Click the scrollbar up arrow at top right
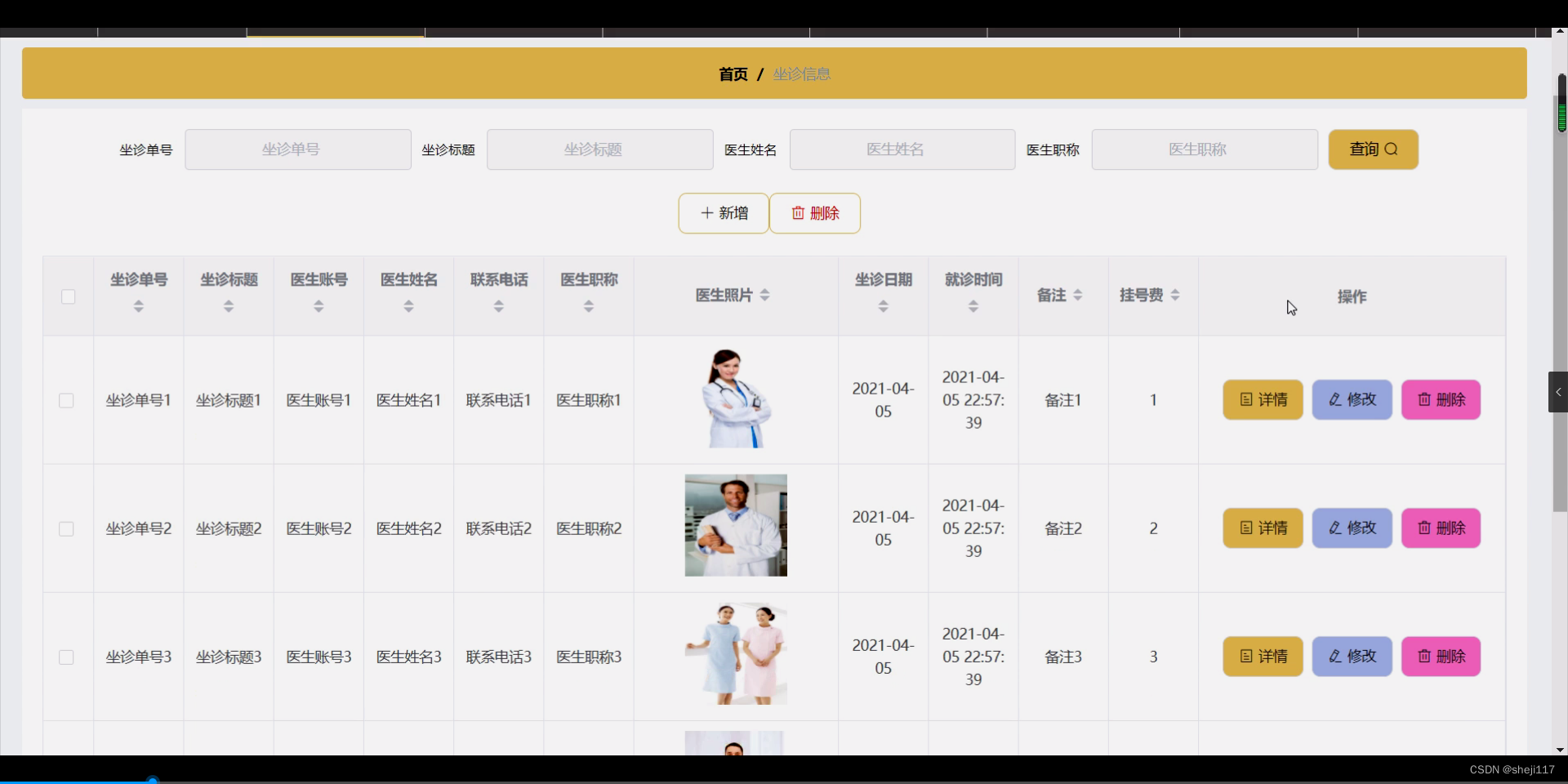Viewport: 1568px width, 784px height. (1560, 33)
